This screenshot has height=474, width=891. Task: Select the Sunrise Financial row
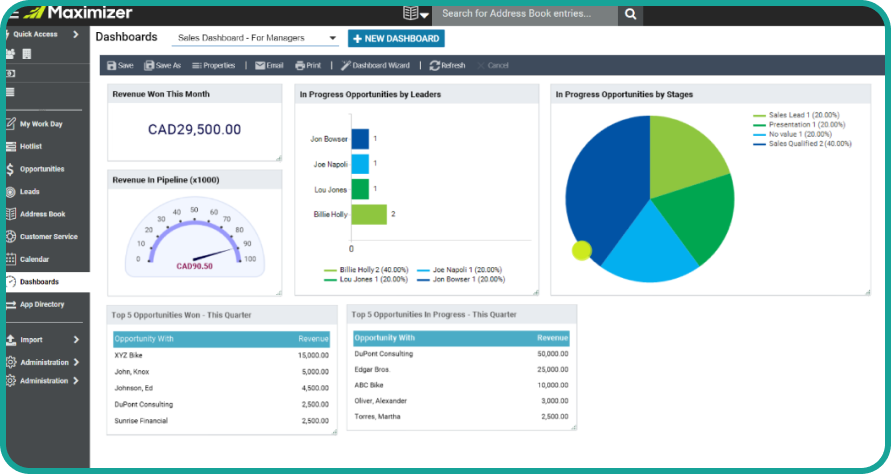coord(222,421)
